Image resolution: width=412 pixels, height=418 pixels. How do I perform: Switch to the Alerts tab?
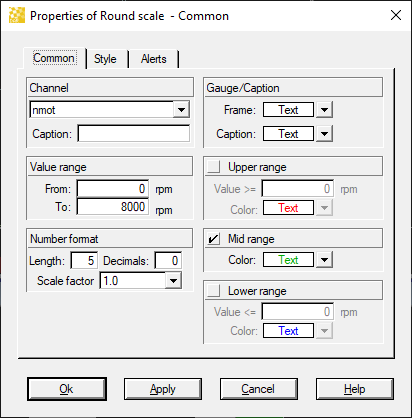pos(154,59)
